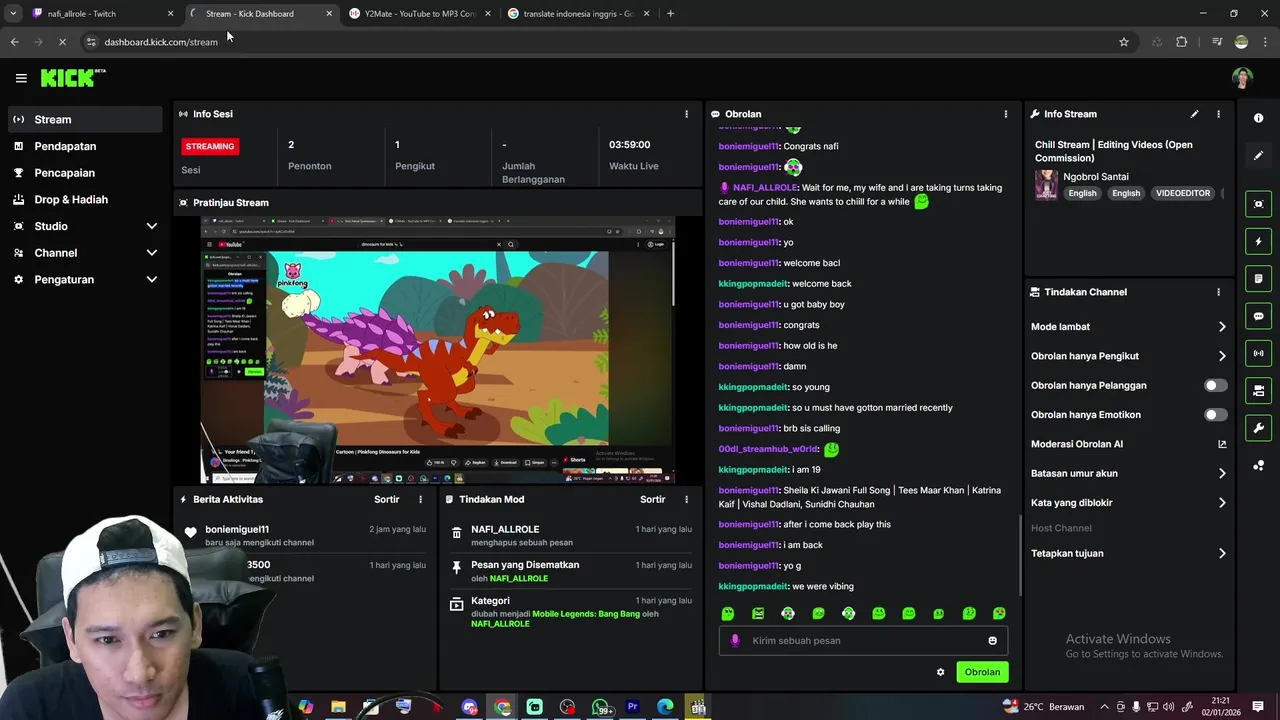Open a new browser tab

(670, 14)
